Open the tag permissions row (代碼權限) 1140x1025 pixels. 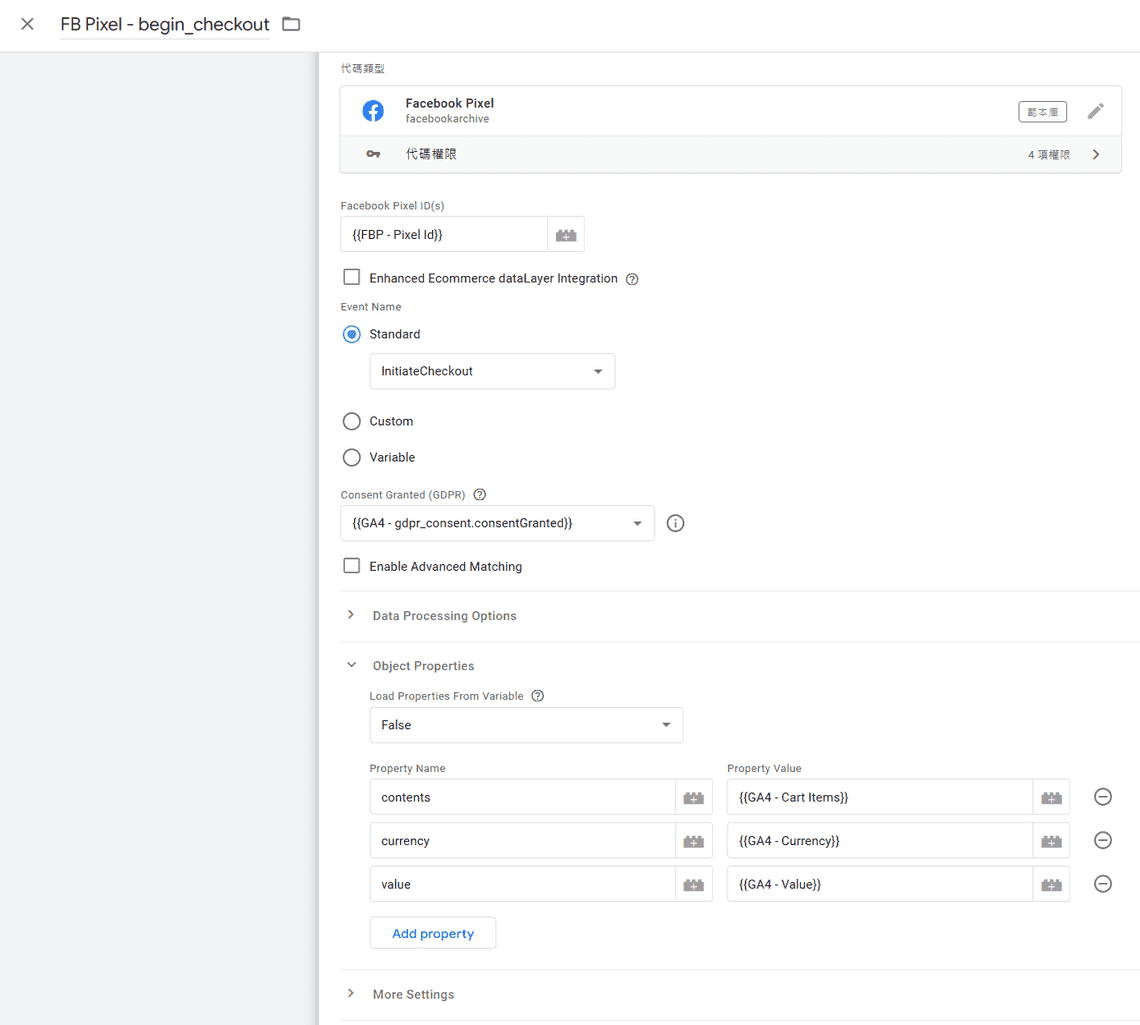coord(730,155)
